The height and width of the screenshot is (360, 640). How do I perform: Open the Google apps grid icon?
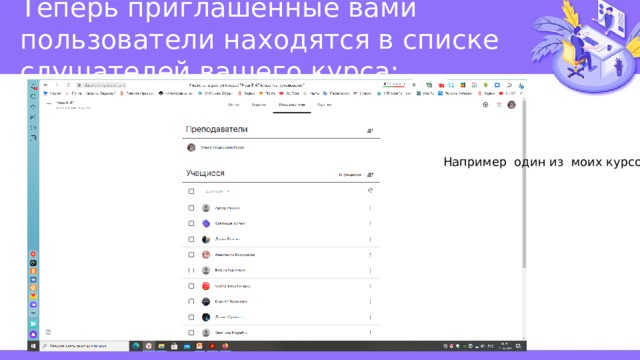pos(499,105)
